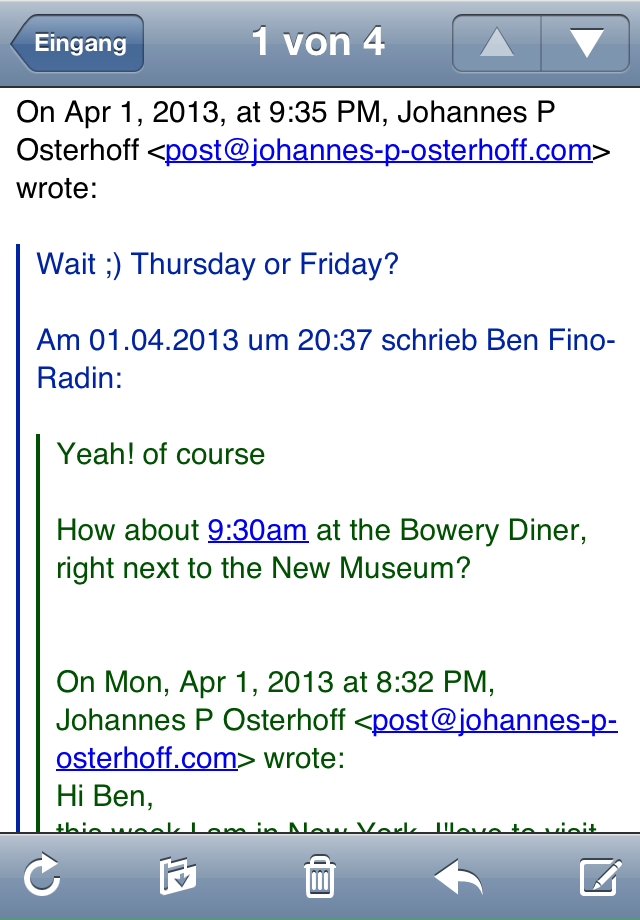Screen dimensions: 640x920
Task: Go to previous message with the up arrow
Action: coord(496,43)
